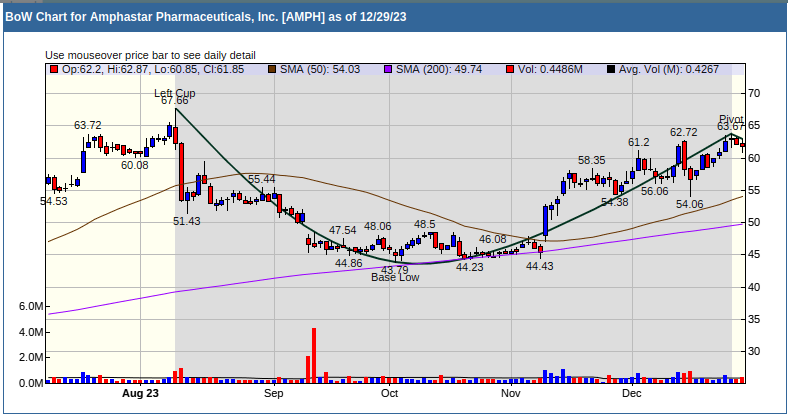Click the 54.53 price label
Viewport: 788px width, 416px height.
[x=54, y=201]
